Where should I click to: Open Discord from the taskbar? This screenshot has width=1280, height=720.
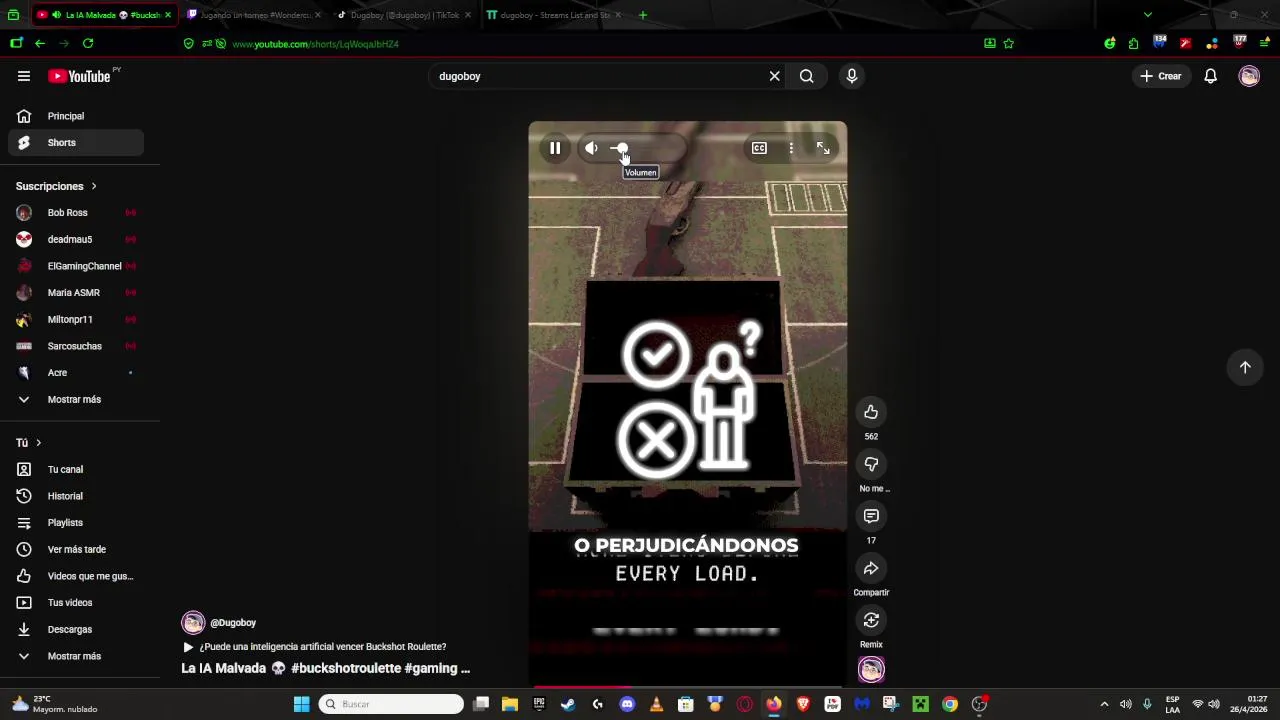627,704
